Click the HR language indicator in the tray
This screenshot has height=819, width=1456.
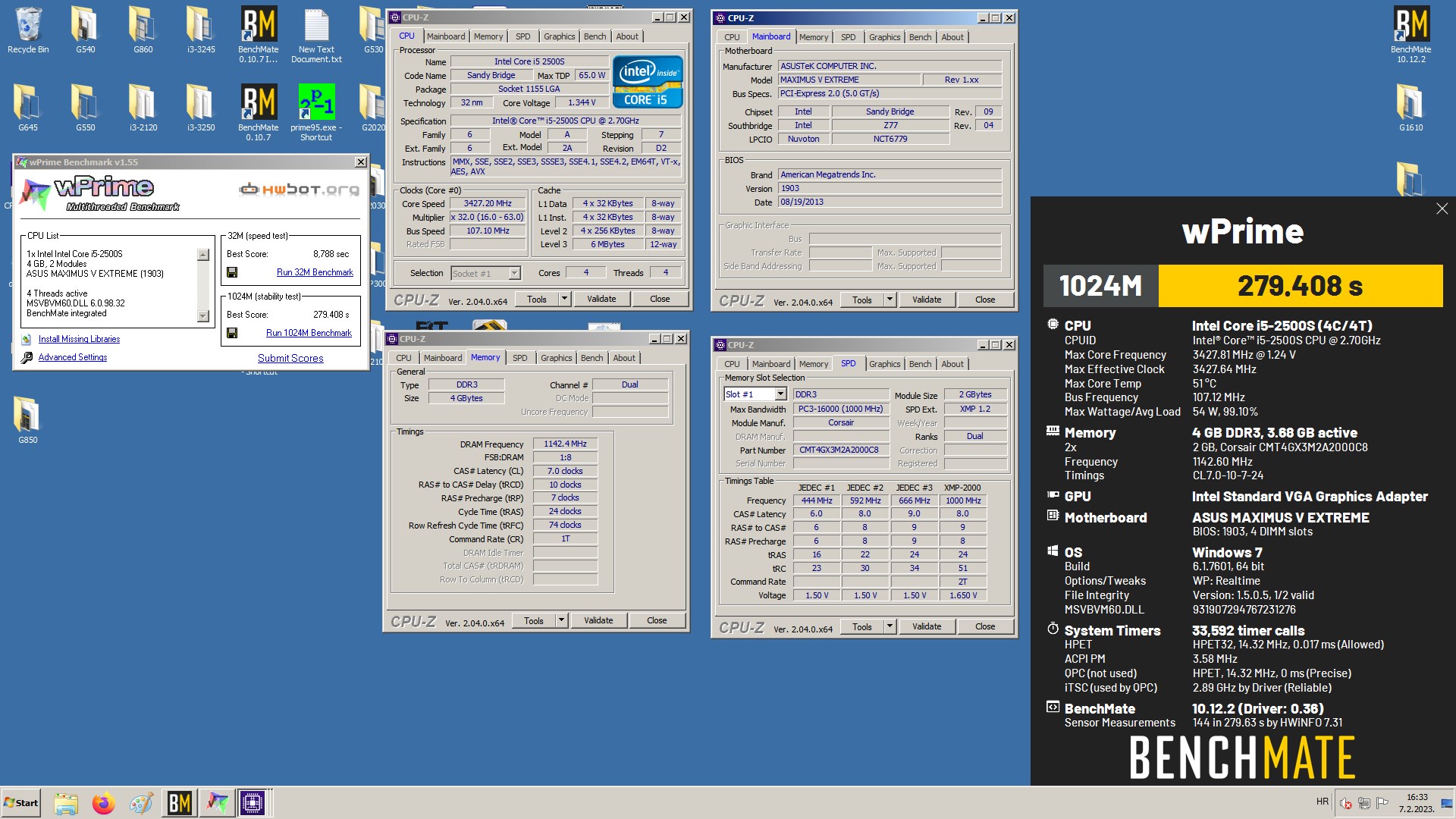point(1323,802)
